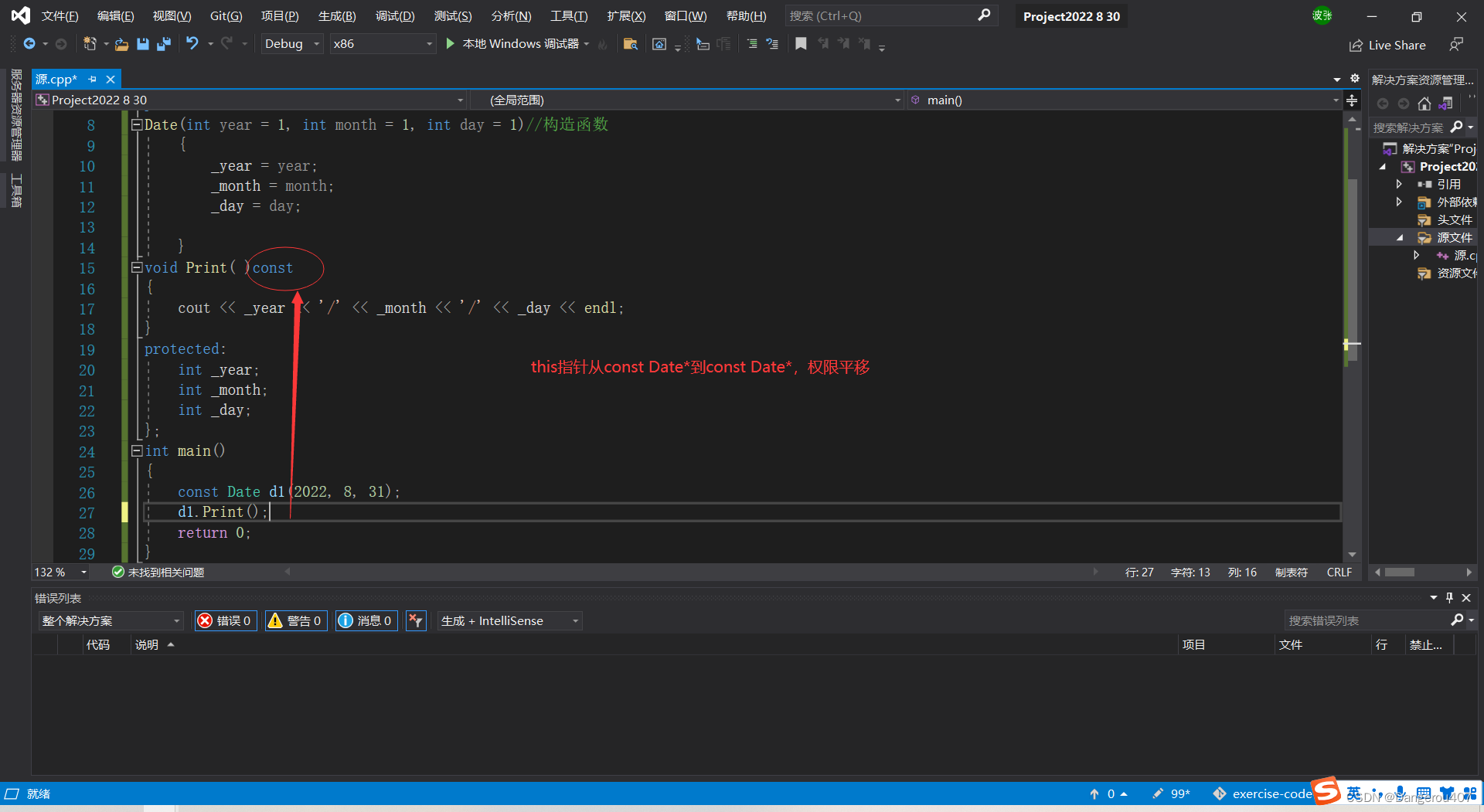Image resolution: width=1484 pixels, height=812 pixels.
Task: Click the user account avatar badge
Action: coord(1322,15)
